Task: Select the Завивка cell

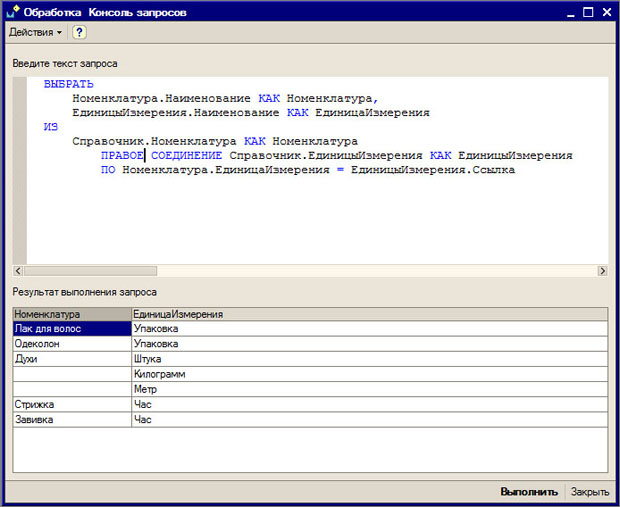Action: click(x=72, y=420)
